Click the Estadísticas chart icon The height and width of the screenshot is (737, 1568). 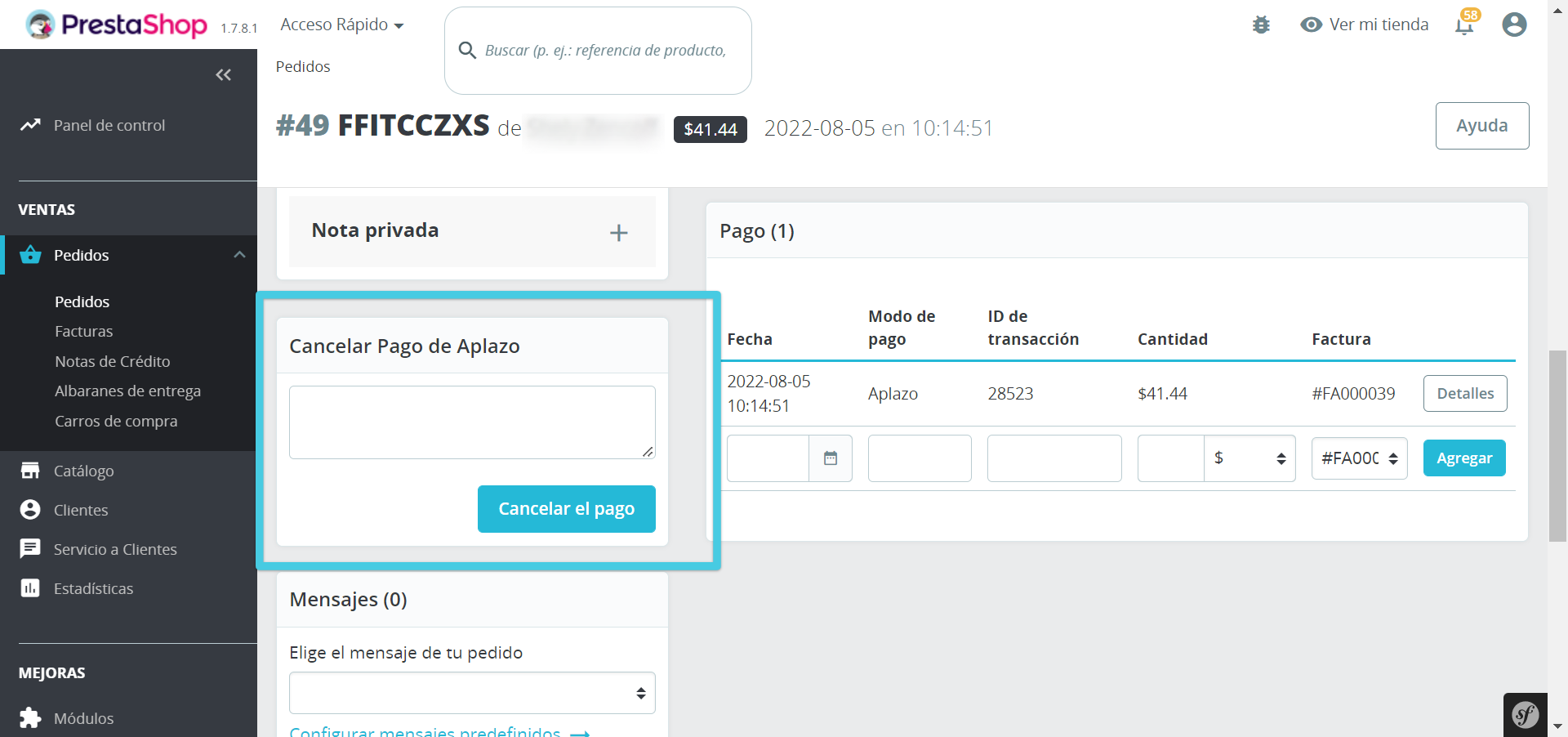[30, 588]
